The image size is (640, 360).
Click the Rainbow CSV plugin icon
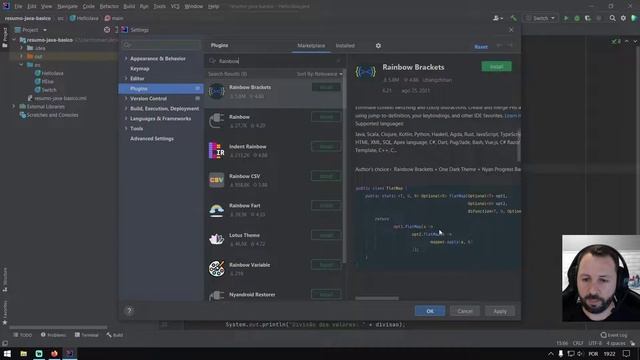216,180
